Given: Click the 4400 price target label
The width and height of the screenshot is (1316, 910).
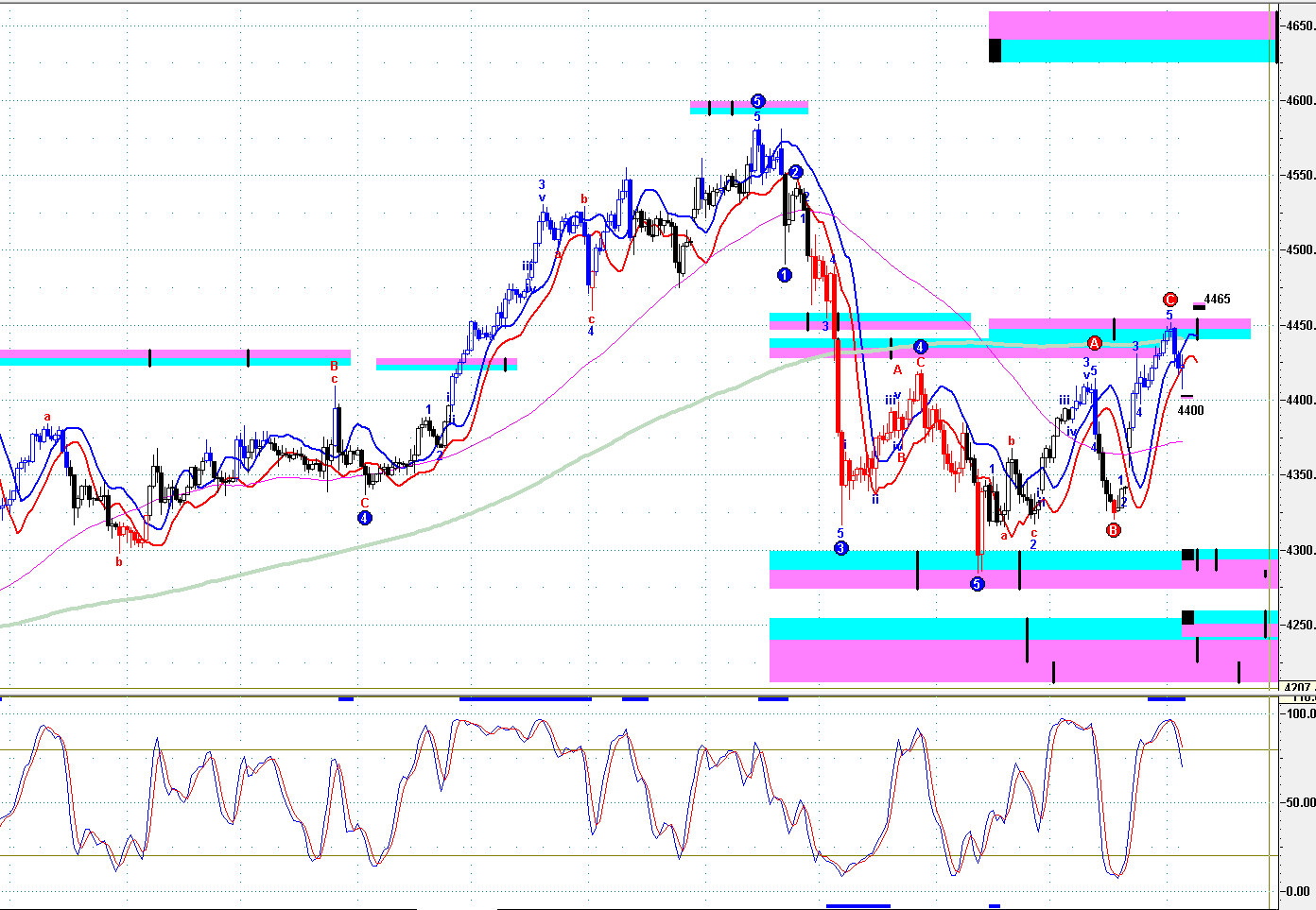Looking at the screenshot, I should pos(1190,410).
